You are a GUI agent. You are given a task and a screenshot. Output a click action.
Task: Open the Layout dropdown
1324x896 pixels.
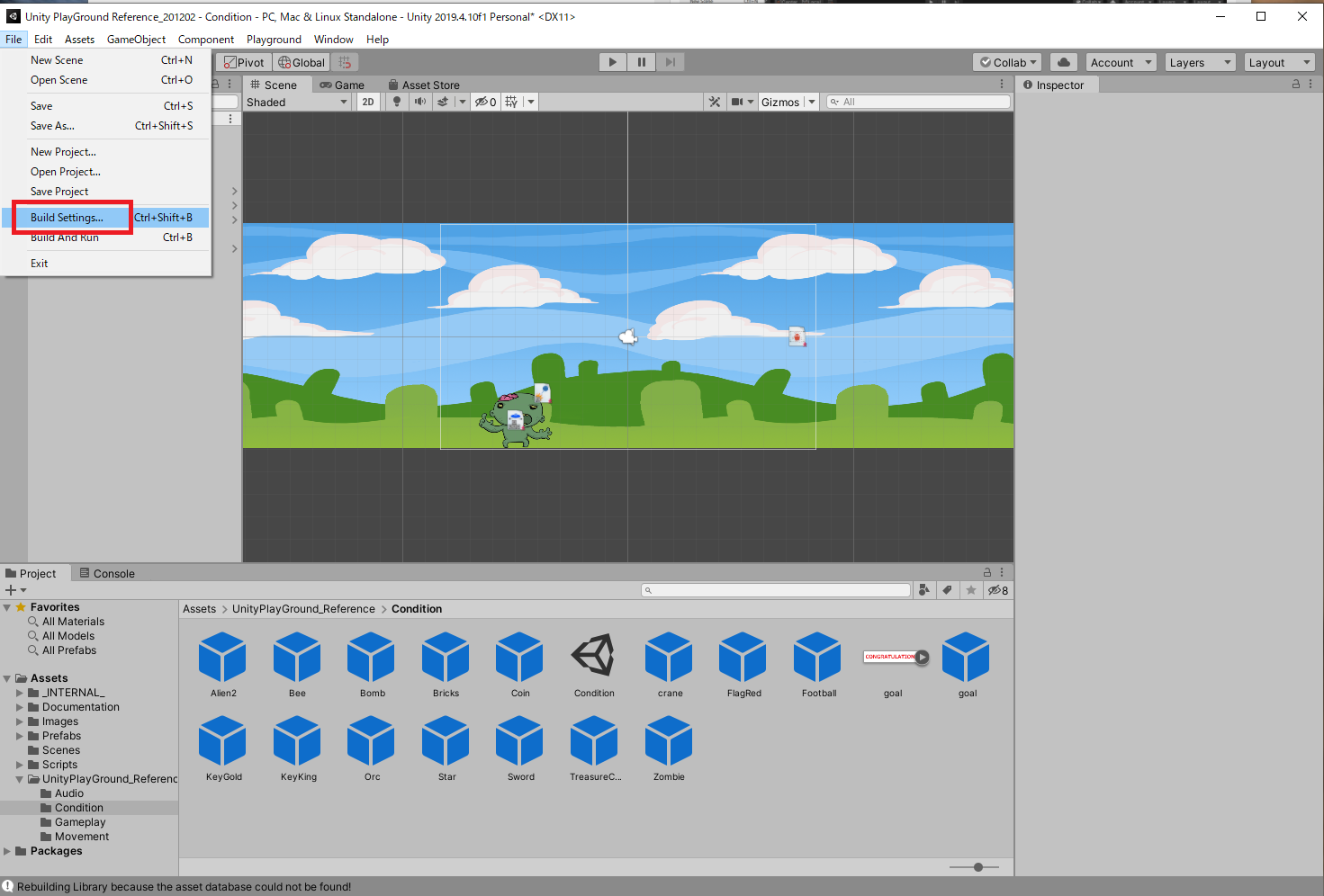tap(1279, 62)
